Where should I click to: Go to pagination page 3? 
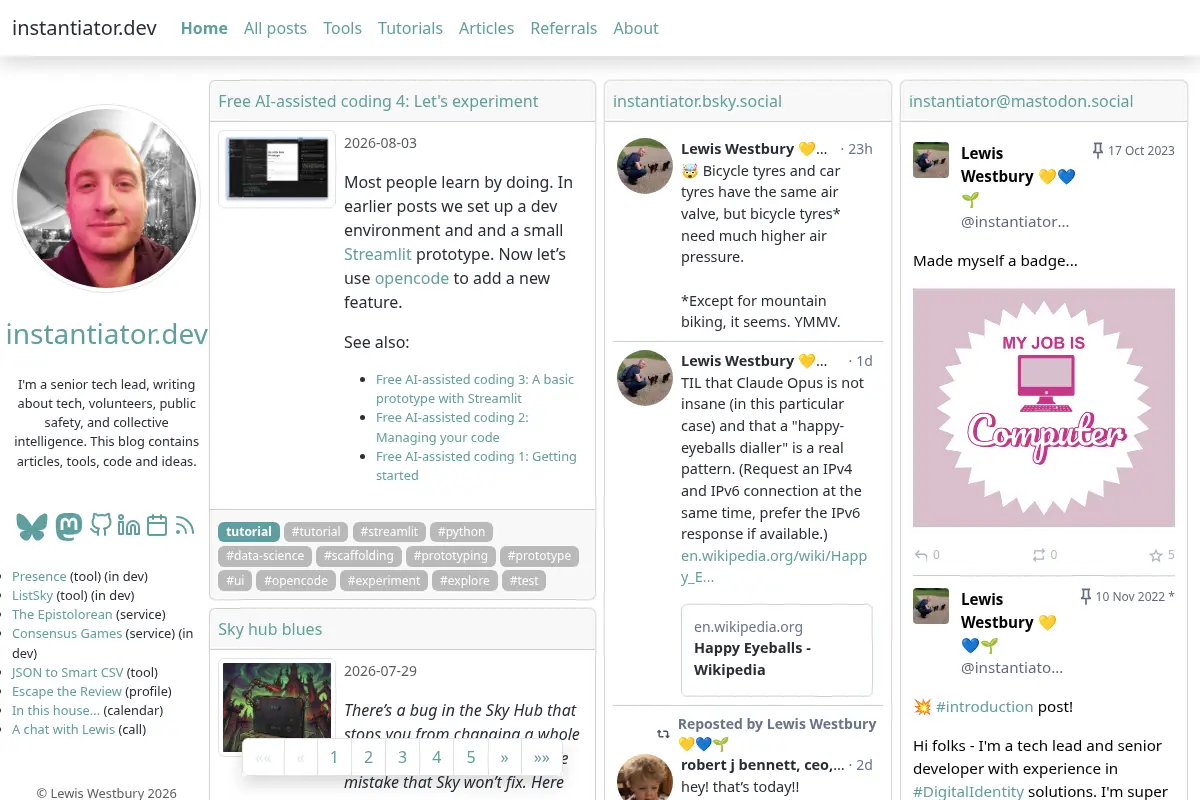pos(402,758)
